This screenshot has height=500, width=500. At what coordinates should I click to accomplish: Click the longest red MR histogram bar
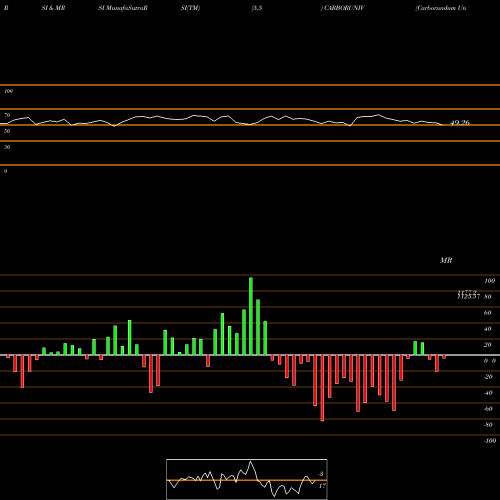click(x=322, y=388)
